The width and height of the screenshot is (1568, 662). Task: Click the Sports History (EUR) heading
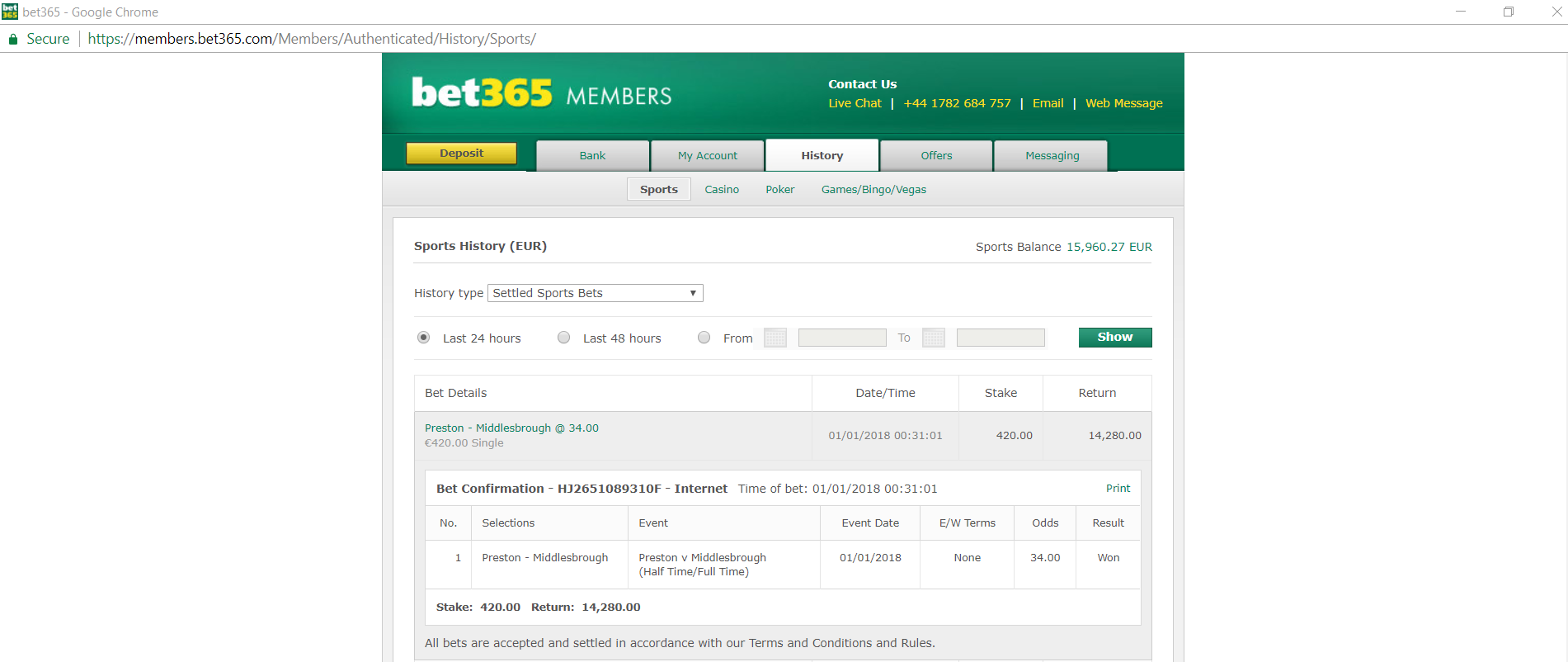(x=480, y=246)
